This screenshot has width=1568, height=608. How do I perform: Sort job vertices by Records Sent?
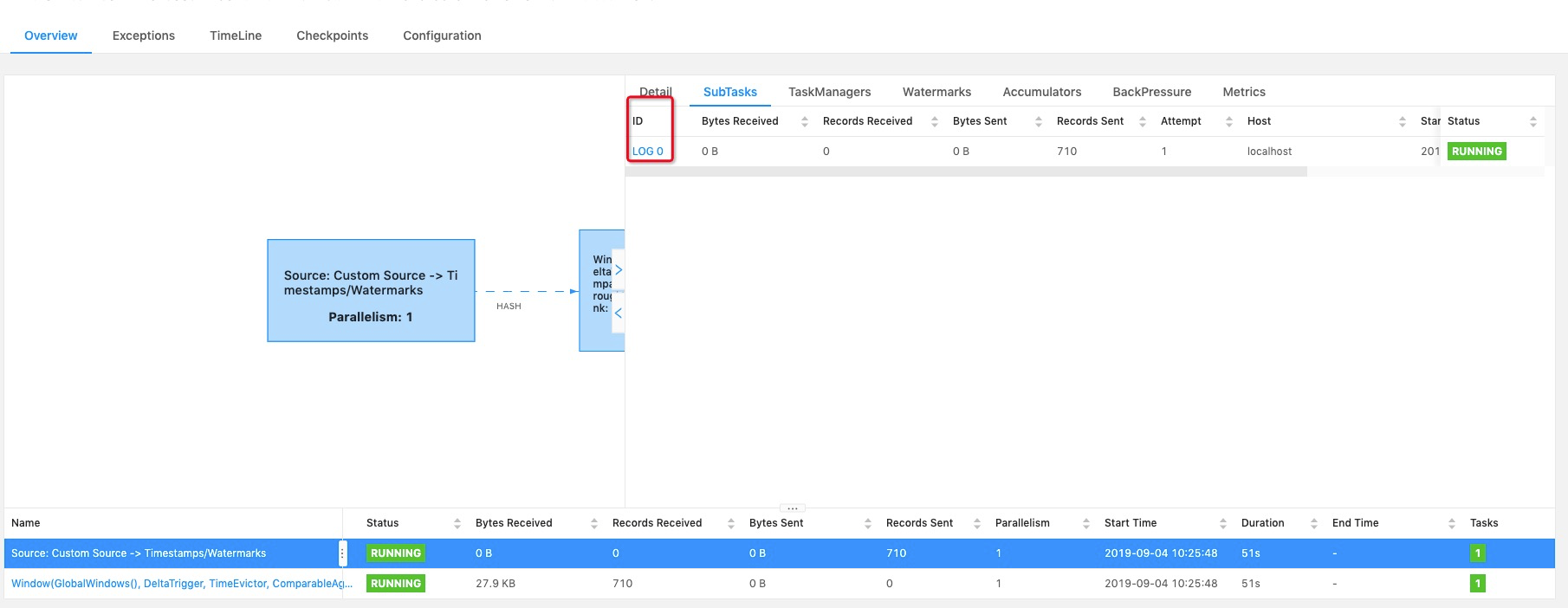(977, 523)
